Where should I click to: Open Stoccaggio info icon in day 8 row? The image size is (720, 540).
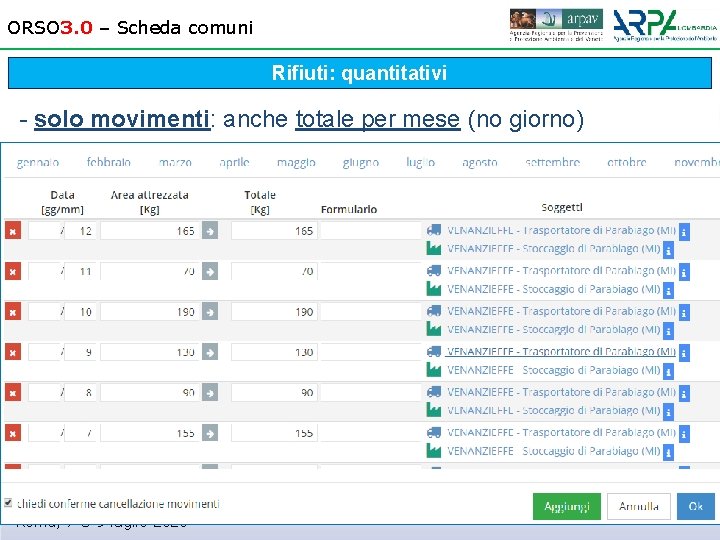pyautogui.click(x=669, y=412)
